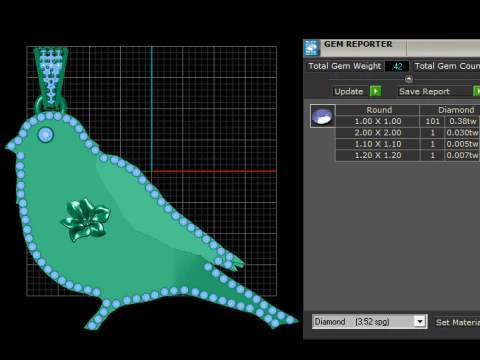The image size is (480, 360).
Task: Click the 0.38tw weight cell
Action: (x=462, y=121)
